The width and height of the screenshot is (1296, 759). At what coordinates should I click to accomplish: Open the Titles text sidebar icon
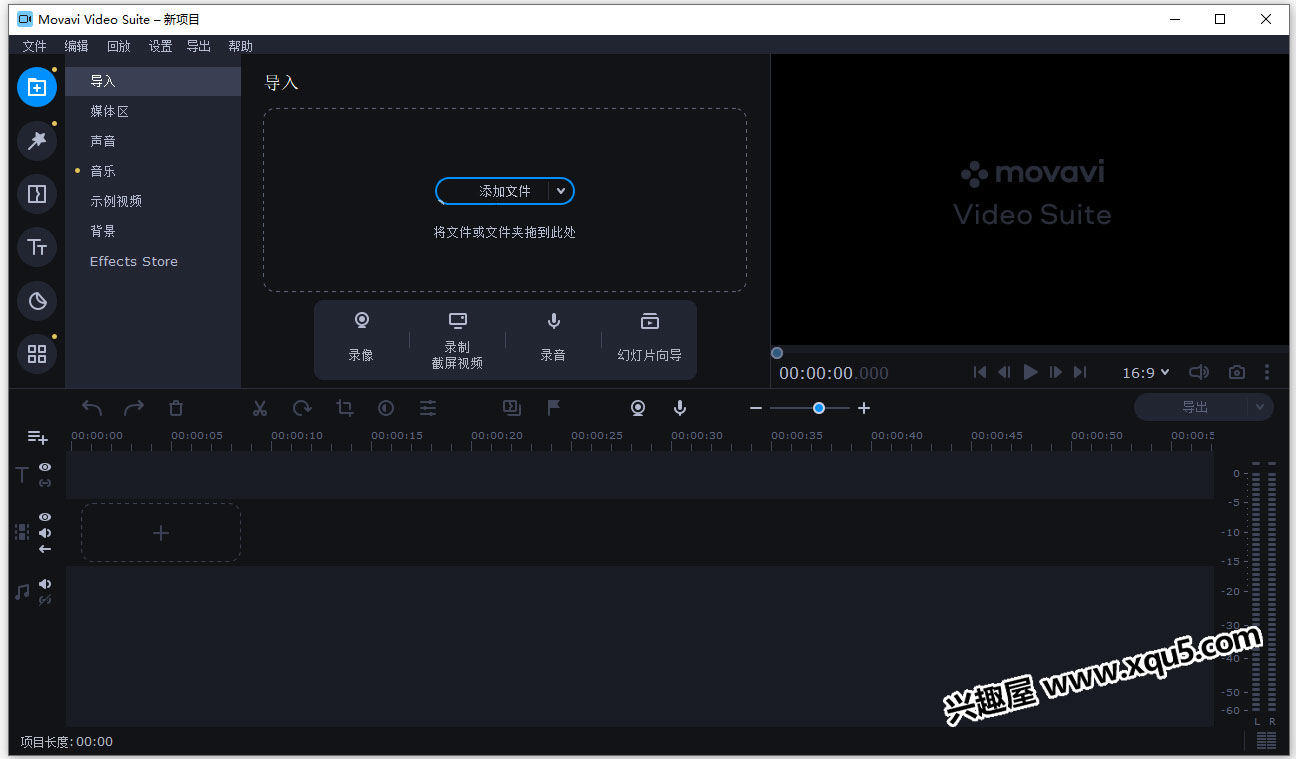click(37, 247)
